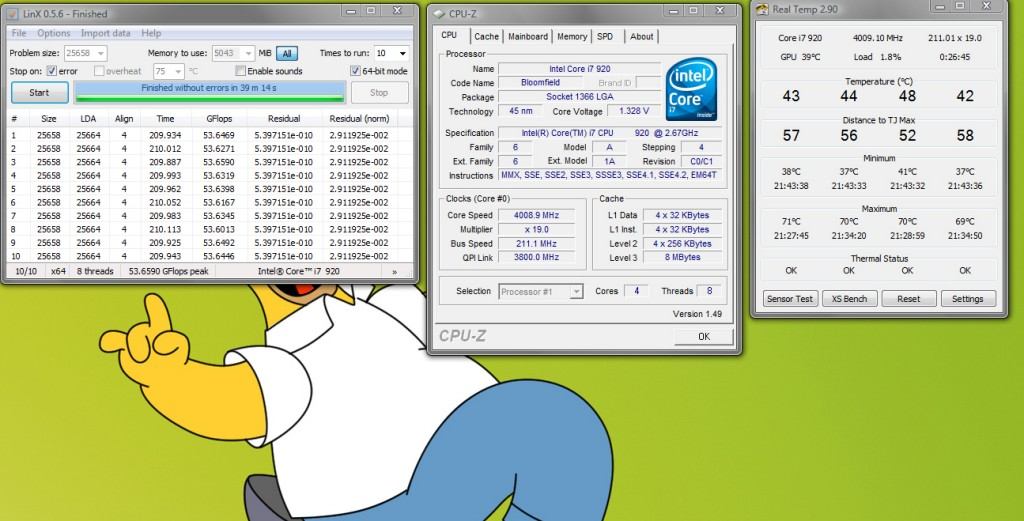This screenshot has width=1024, height=521.
Task: Click the Multiplier x 19.0 field
Action: (x=536, y=229)
